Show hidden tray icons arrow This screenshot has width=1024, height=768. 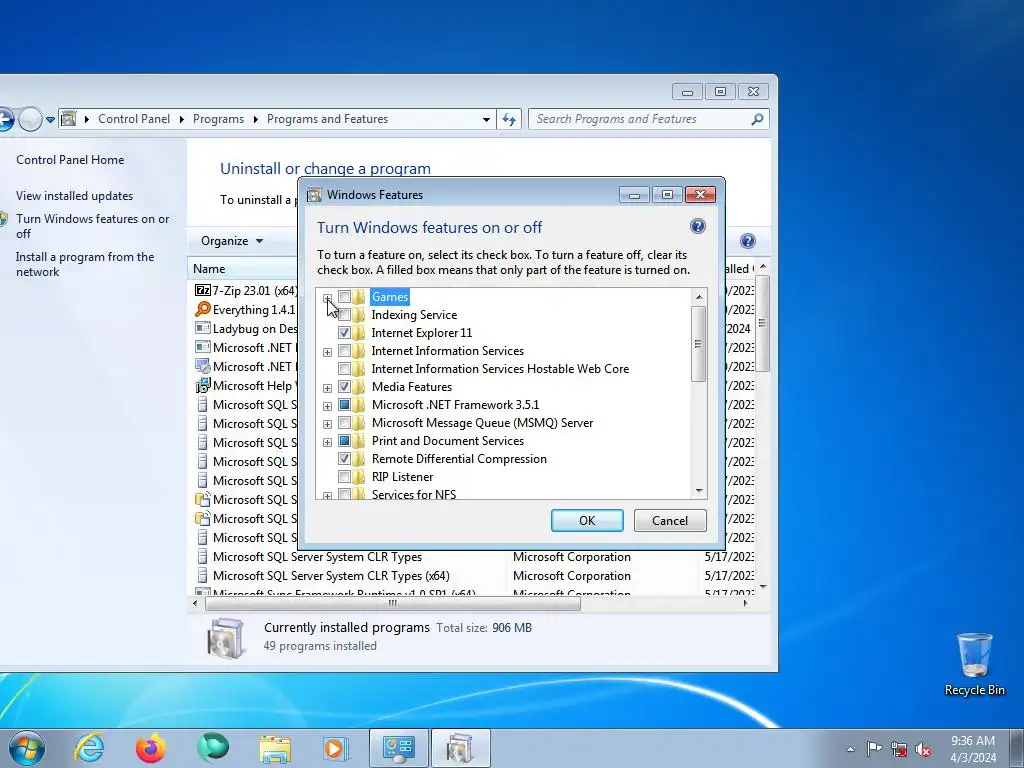click(x=850, y=749)
